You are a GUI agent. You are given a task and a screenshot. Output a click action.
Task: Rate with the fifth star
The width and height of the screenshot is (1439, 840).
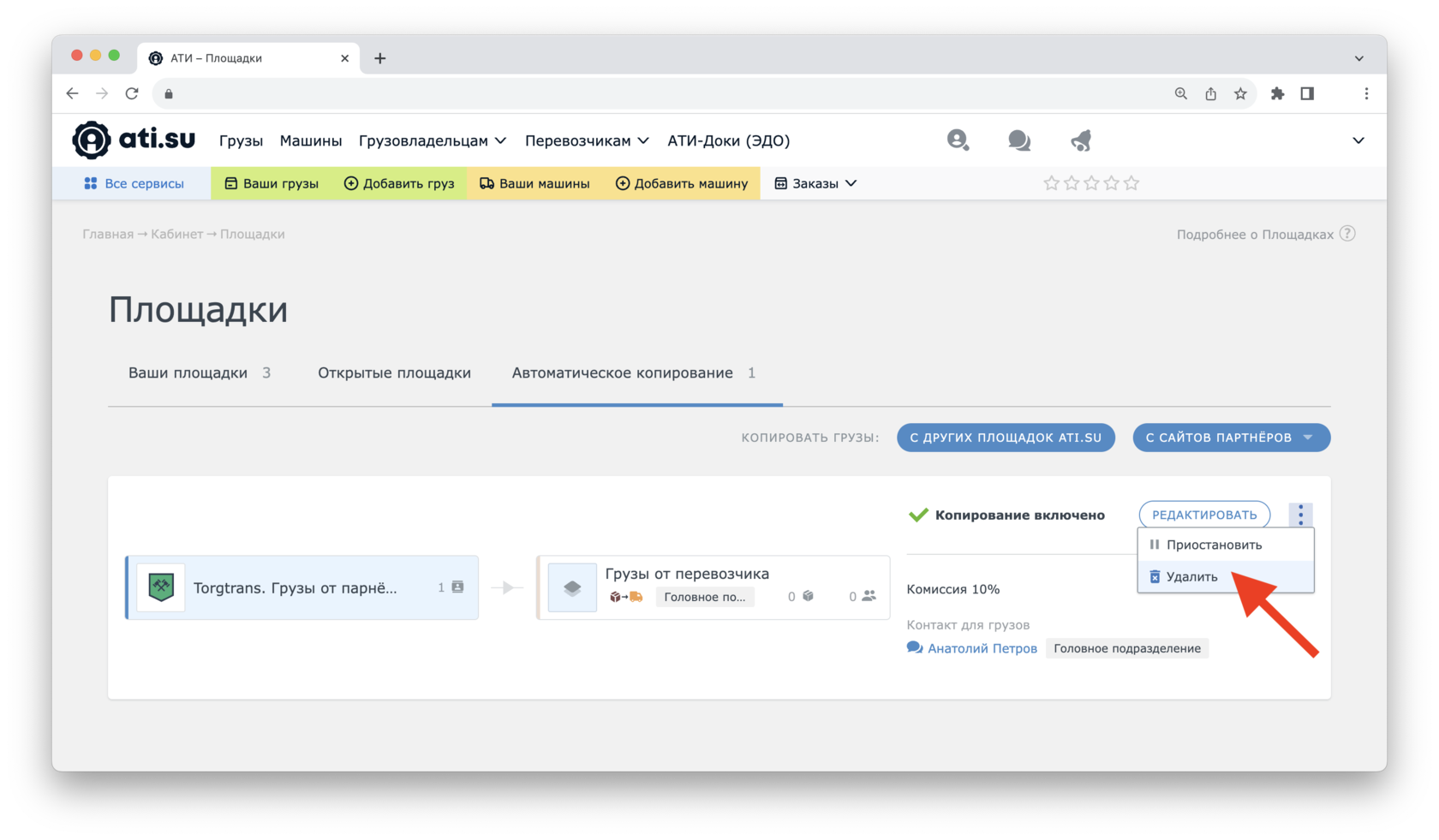[1131, 183]
